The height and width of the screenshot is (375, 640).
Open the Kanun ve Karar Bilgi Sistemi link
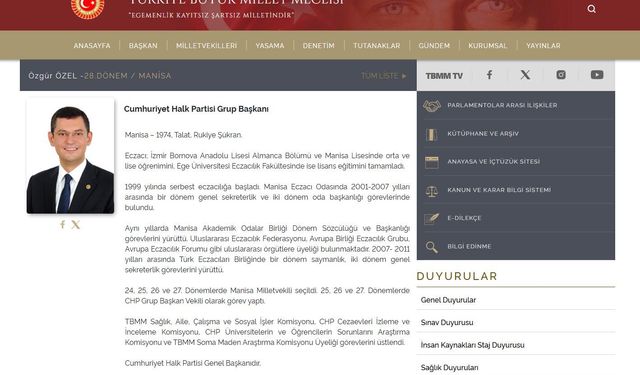point(499,190)
